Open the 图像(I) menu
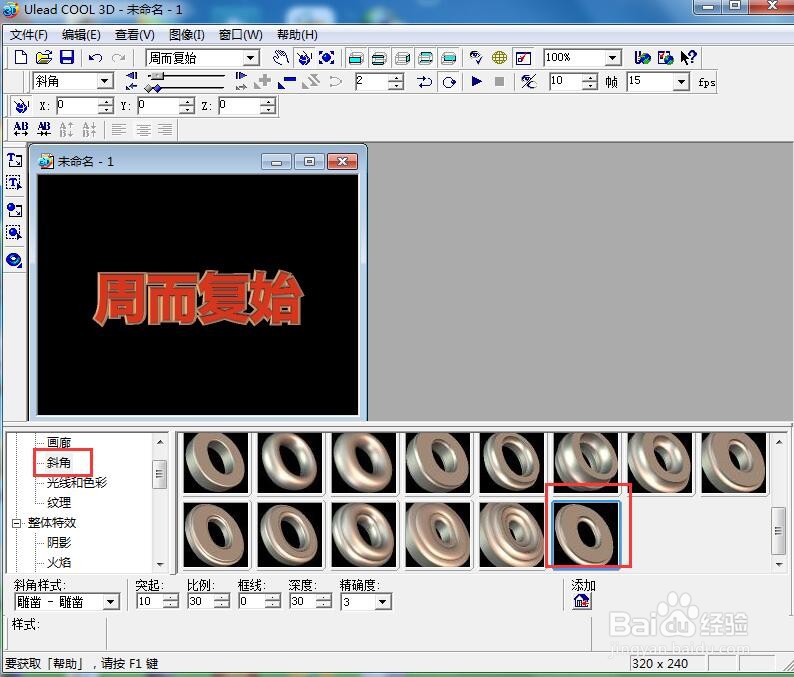The height and width of the screenshot is (677, 794). 187,34
